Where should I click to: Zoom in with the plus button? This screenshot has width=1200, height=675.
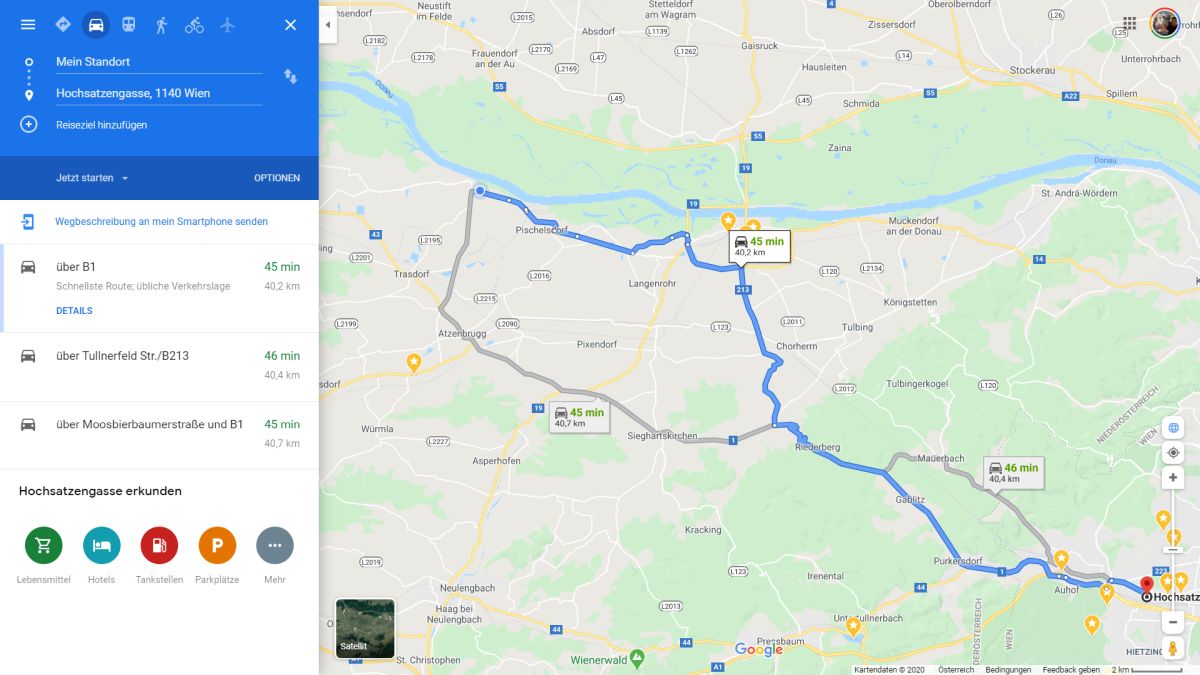coord(1174,478)
